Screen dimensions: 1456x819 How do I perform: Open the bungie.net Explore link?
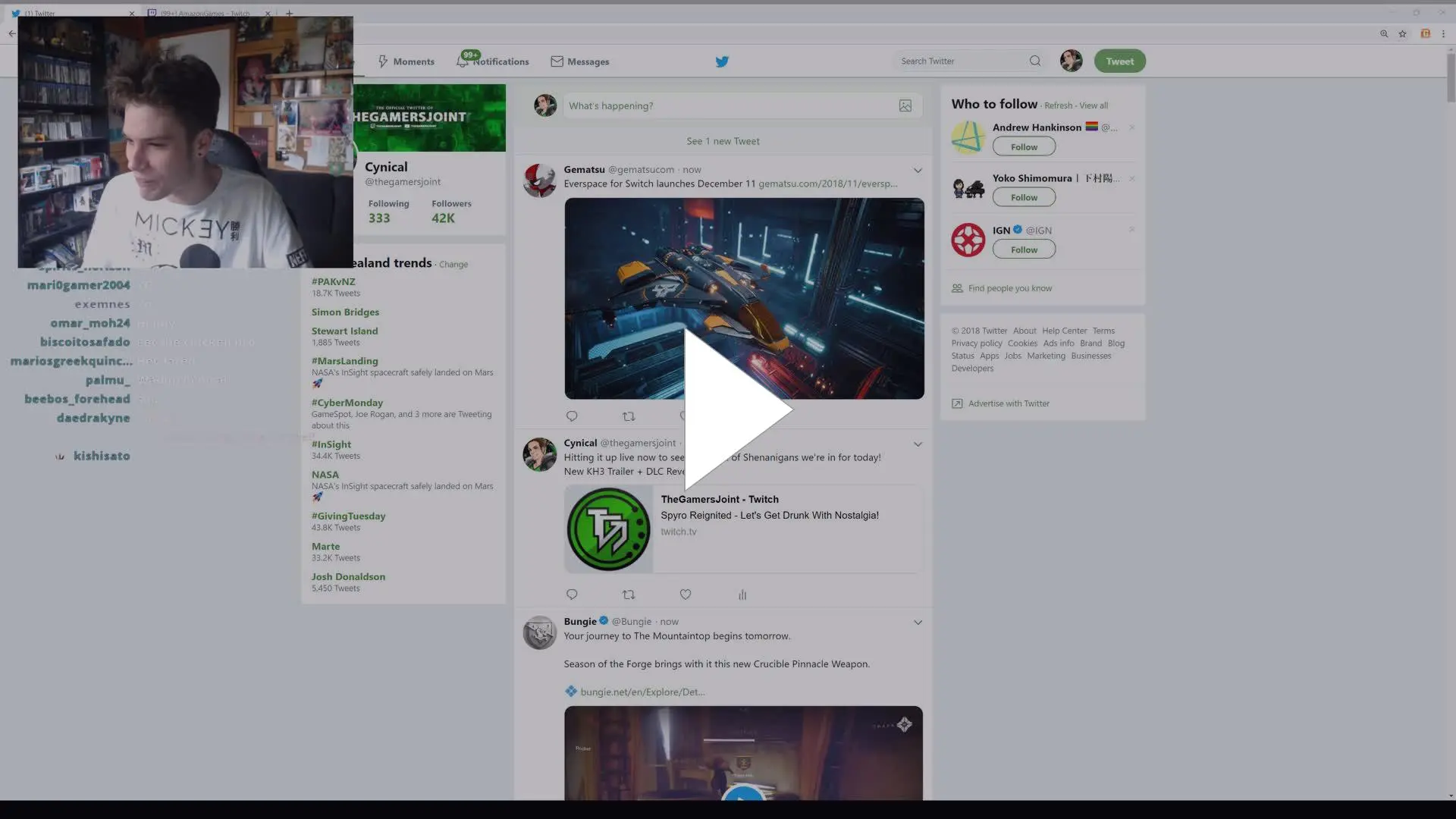(642, 692)
